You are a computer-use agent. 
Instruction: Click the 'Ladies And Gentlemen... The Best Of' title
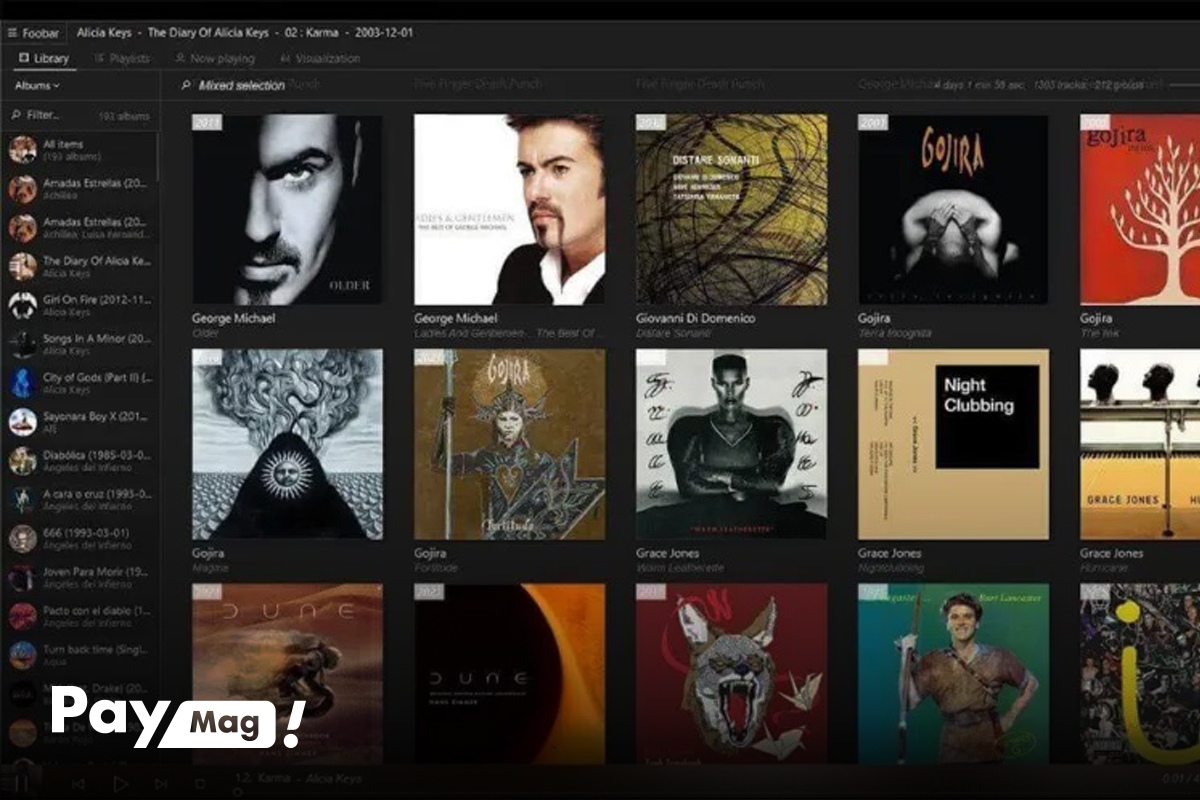[510, 333]
